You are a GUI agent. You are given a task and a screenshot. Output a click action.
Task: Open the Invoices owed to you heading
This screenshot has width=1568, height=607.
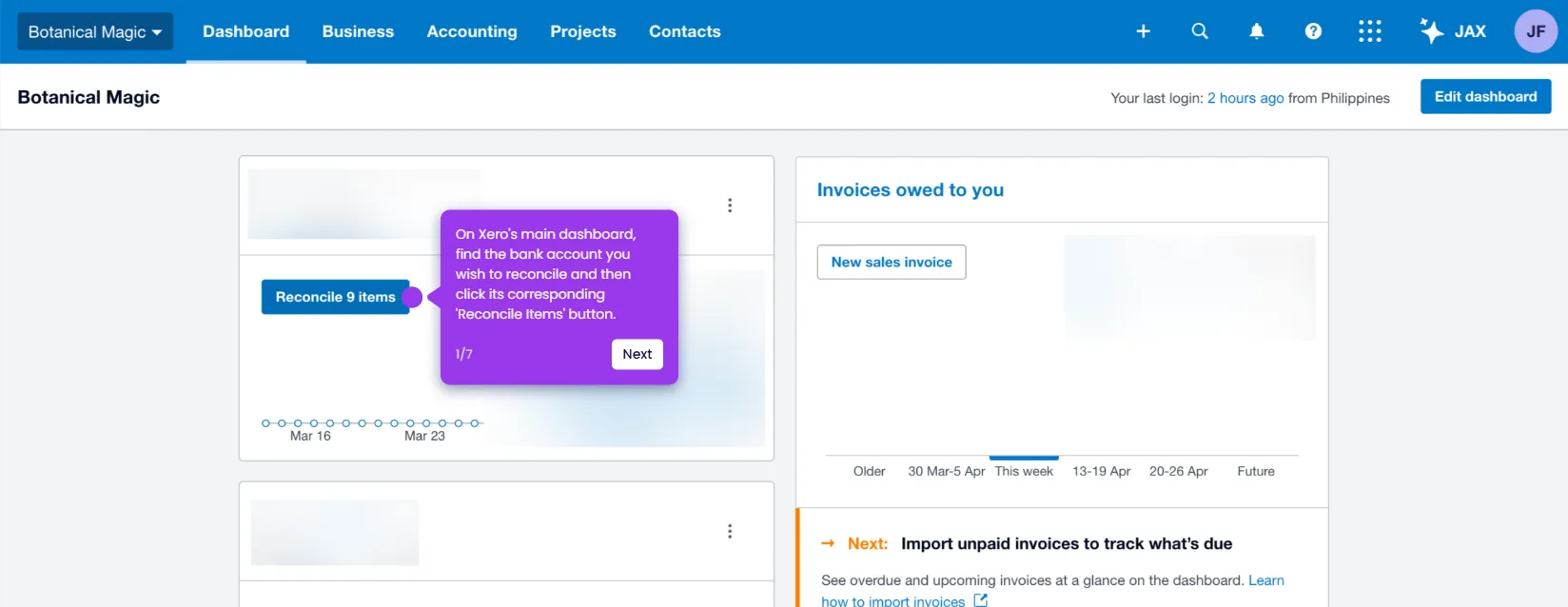[x=911, y=189]
